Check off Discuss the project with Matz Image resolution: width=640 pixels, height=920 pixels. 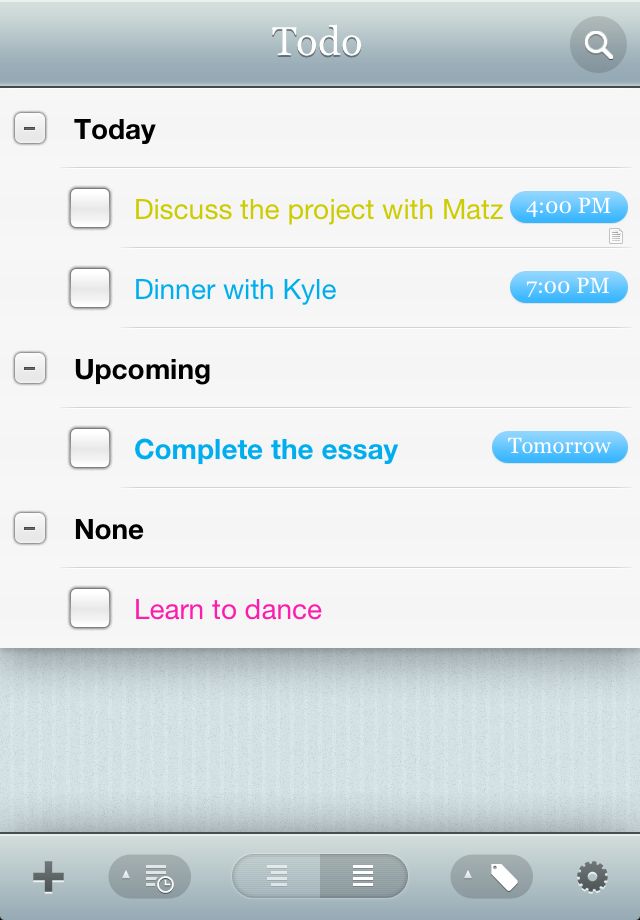[x=90, y=208]
